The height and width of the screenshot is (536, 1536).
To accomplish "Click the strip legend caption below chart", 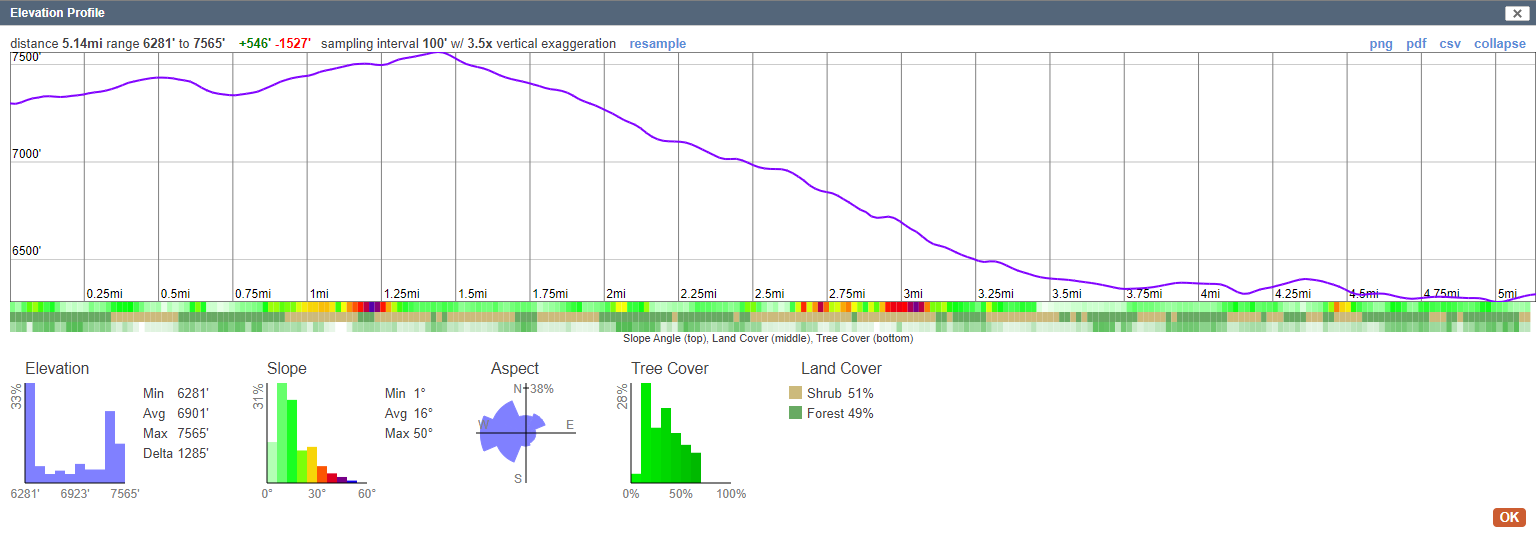I will tap(768, 338).
